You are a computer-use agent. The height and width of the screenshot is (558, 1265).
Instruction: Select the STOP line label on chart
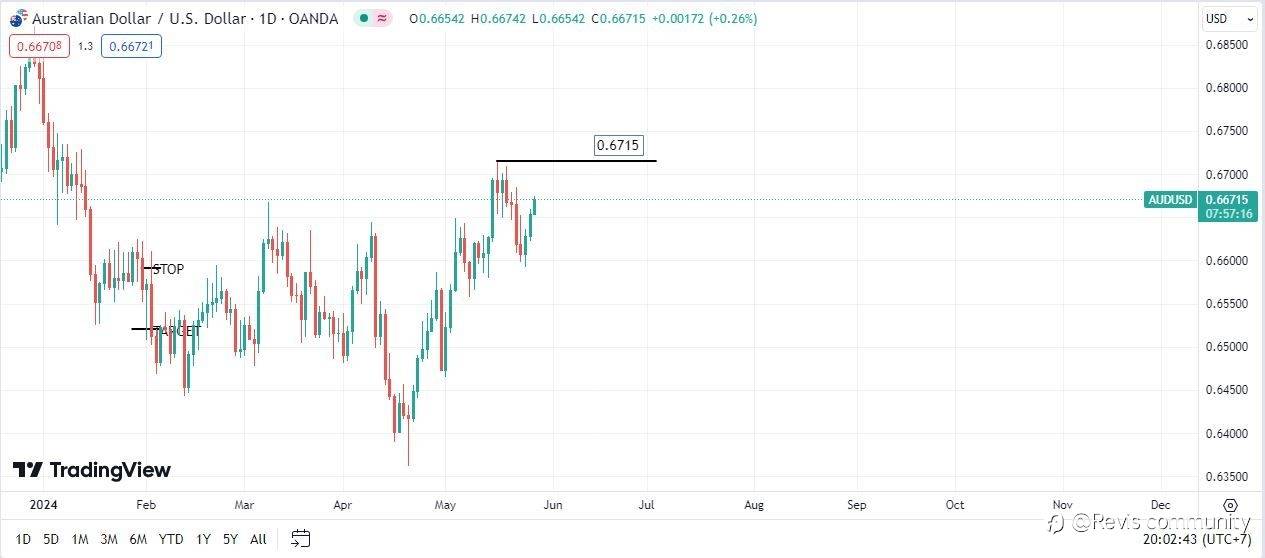(168, 269)
